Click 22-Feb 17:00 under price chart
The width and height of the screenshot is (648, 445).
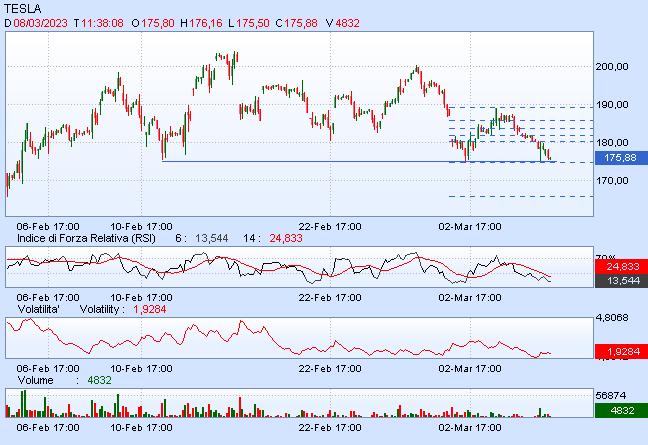330,227
